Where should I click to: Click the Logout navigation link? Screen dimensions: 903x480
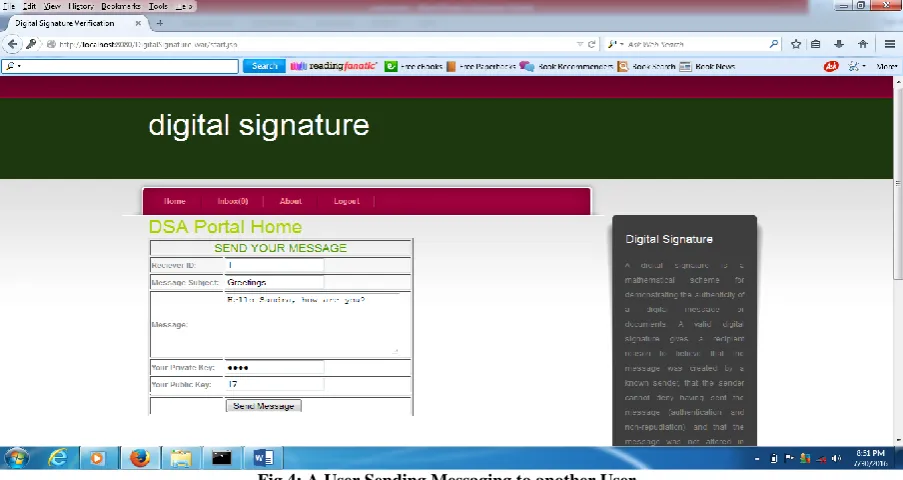coord(346,201)
